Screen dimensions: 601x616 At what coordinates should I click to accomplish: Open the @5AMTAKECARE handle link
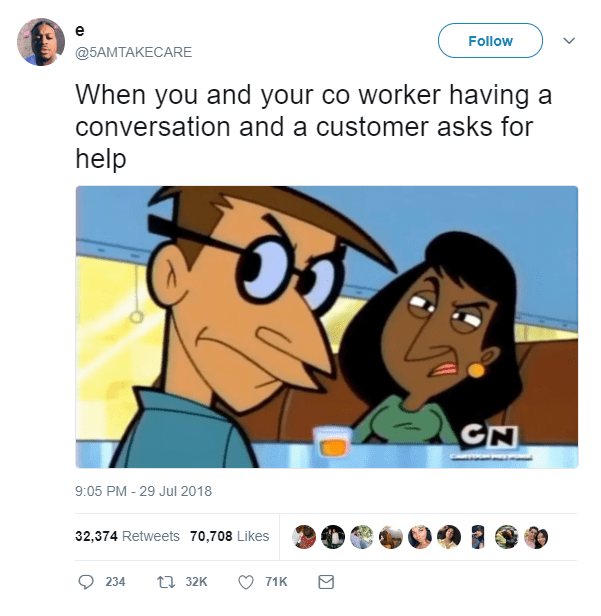click(x=134, y=52)
